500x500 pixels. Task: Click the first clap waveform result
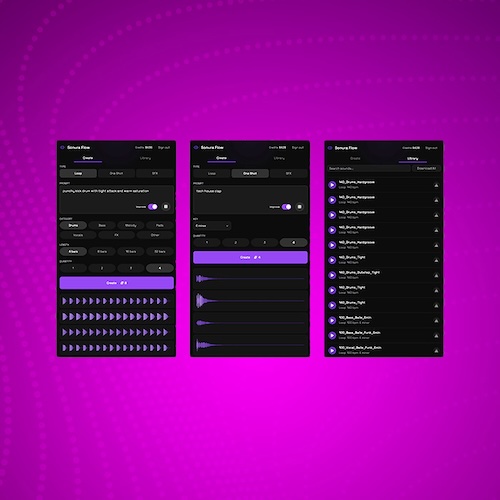pos(250,278)
